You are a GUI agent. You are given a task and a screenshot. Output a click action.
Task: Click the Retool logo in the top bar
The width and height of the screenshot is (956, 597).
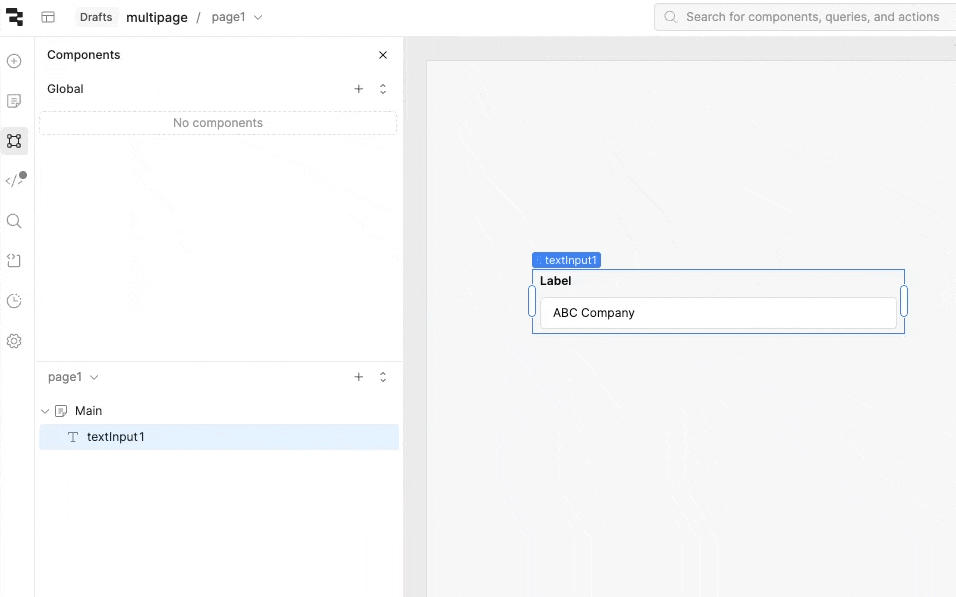tap(15, 17)
